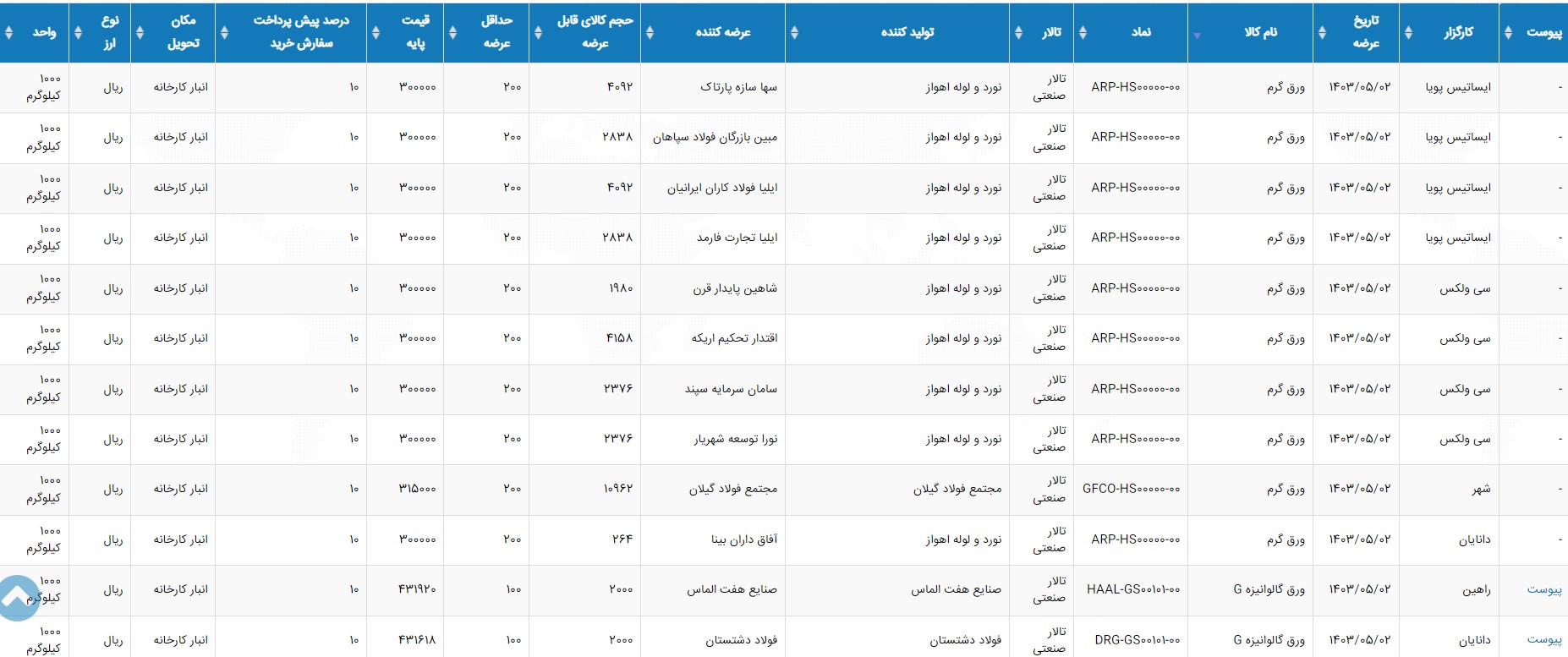Click ورق گرم in the GFCO row

(x=1286, y=489)
